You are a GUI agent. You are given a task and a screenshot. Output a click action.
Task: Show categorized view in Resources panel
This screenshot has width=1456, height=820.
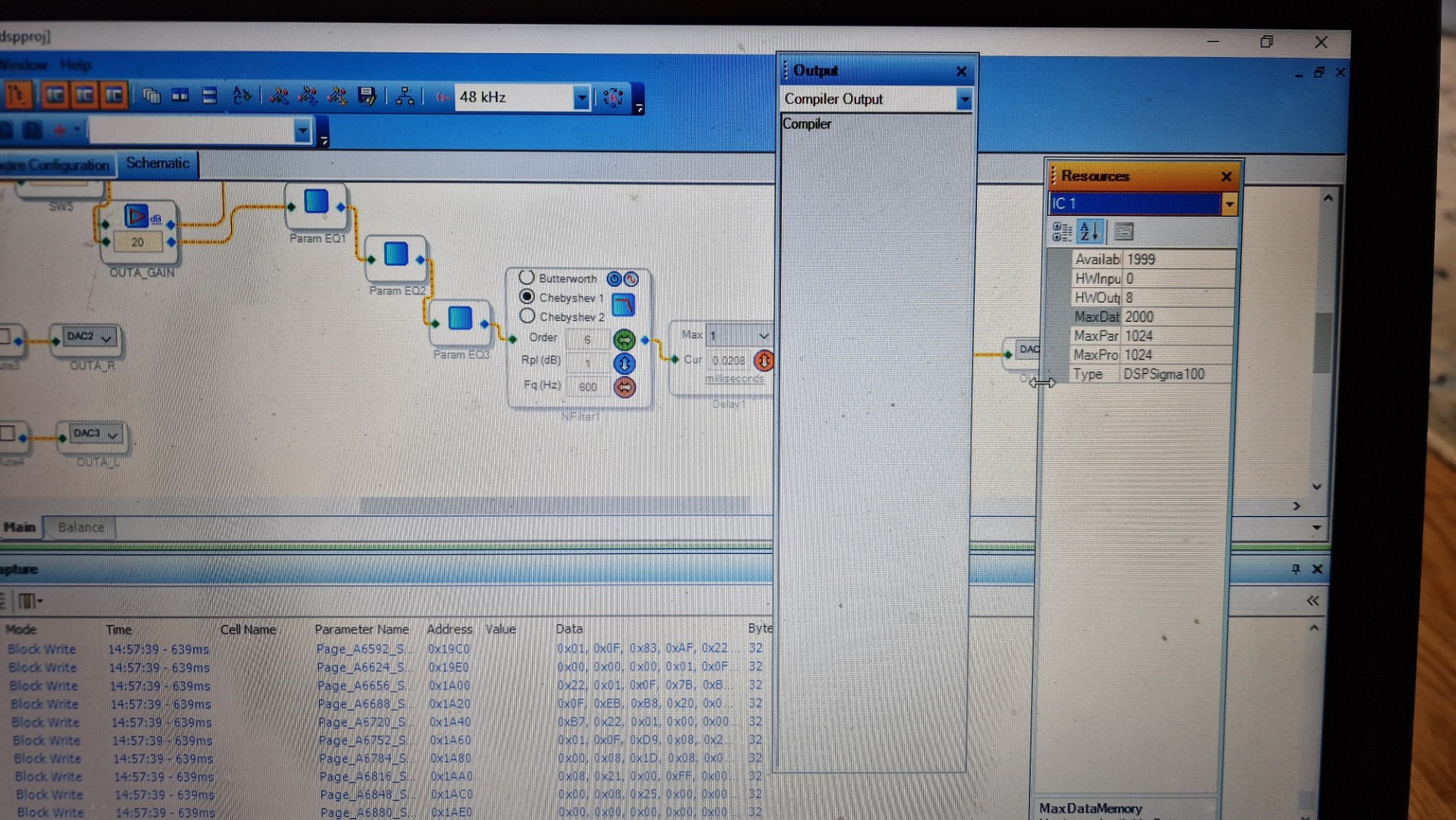tap(1061, 232)
